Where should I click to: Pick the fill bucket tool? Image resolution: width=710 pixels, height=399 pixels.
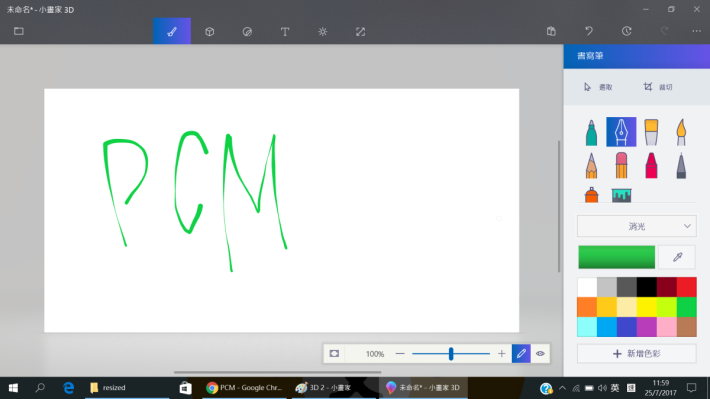(621, 195)
